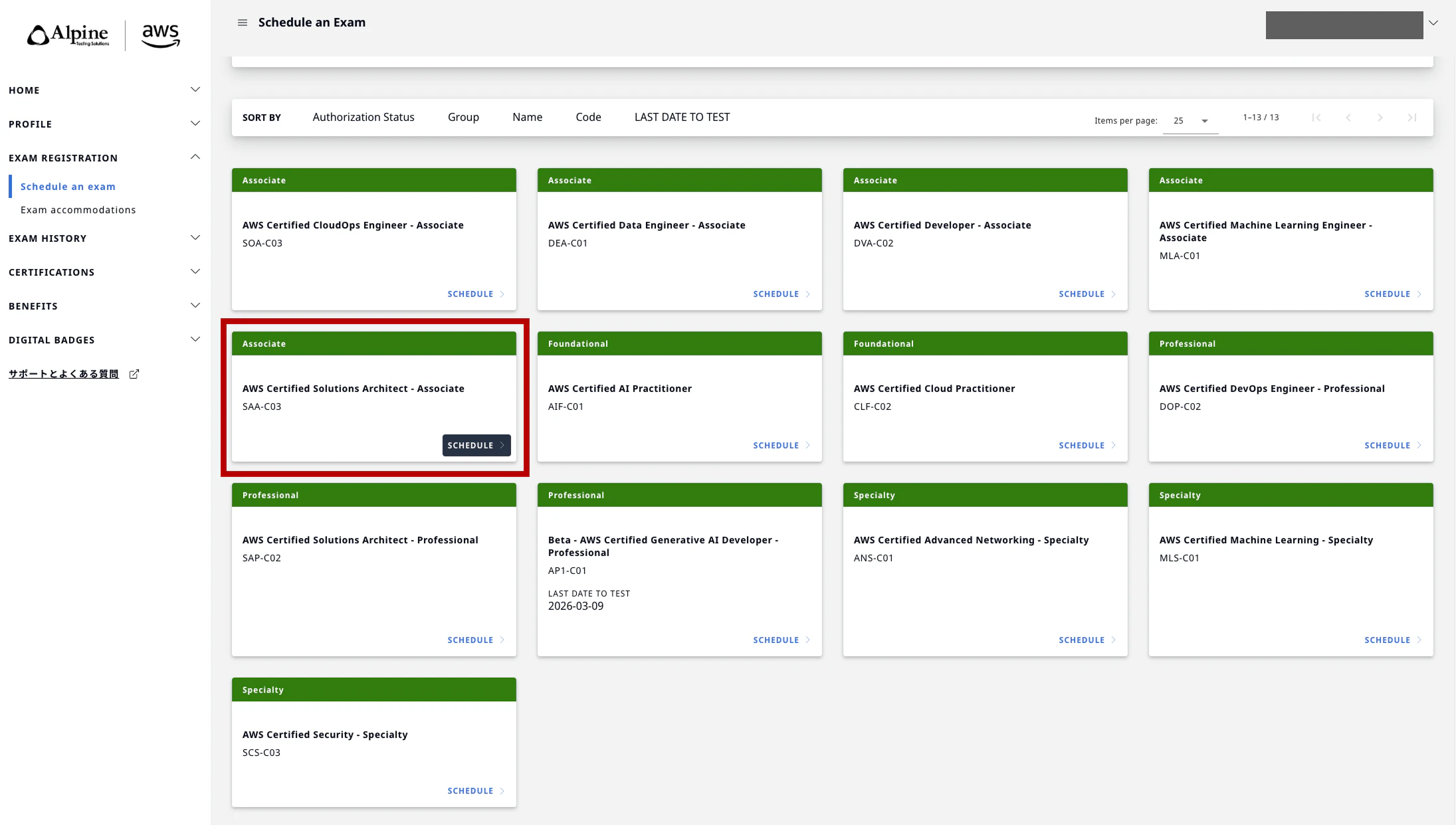Click the AWS logo in sidebar

point(161,36)
